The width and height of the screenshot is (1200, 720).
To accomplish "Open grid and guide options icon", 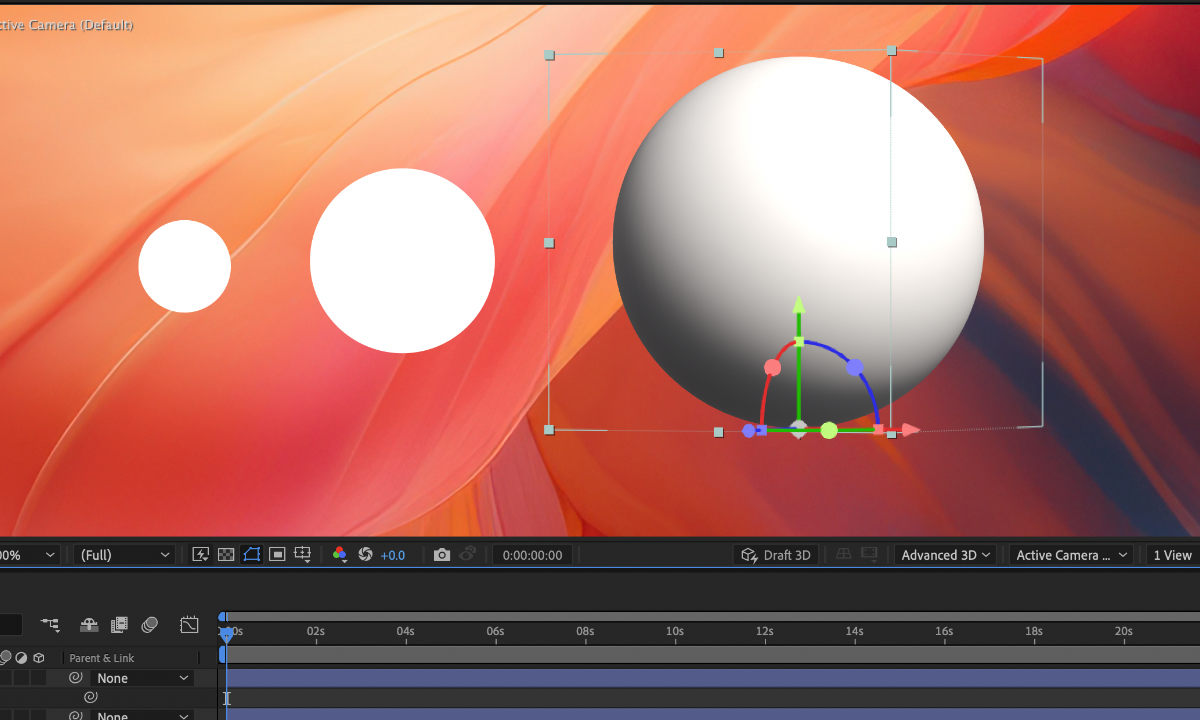I will point(303,555).
